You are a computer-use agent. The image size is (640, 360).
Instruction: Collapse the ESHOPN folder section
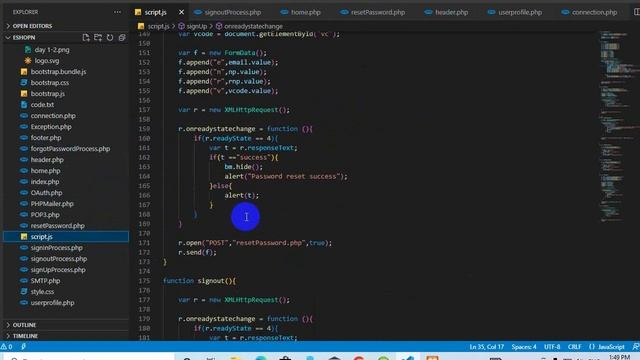click(24, 38)
